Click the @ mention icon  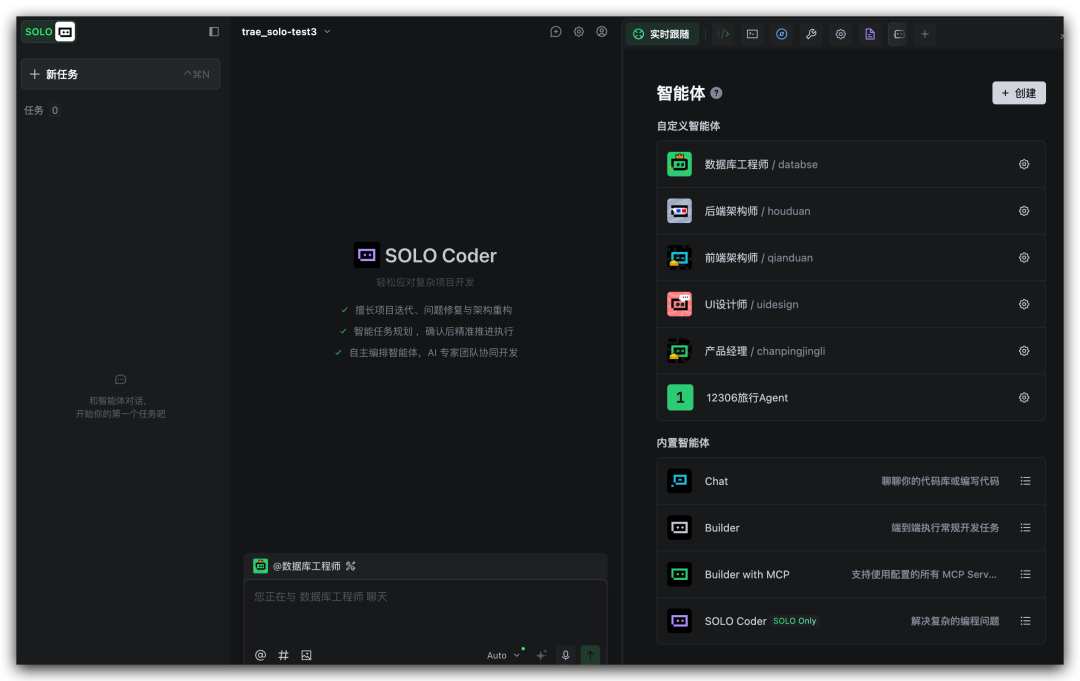(260, 656)
